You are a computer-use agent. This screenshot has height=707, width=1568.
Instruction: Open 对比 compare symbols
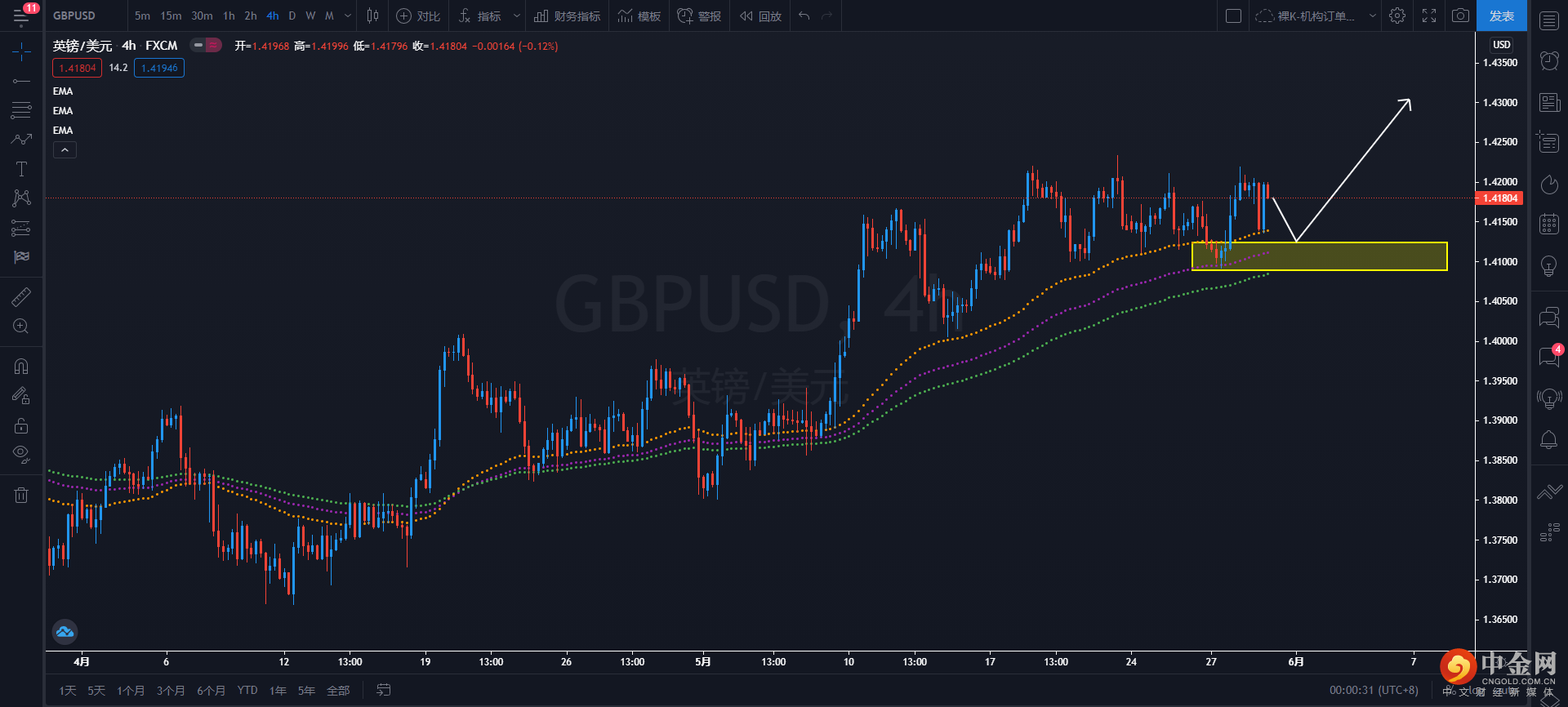pyautogui.click(x=418, y=16)
